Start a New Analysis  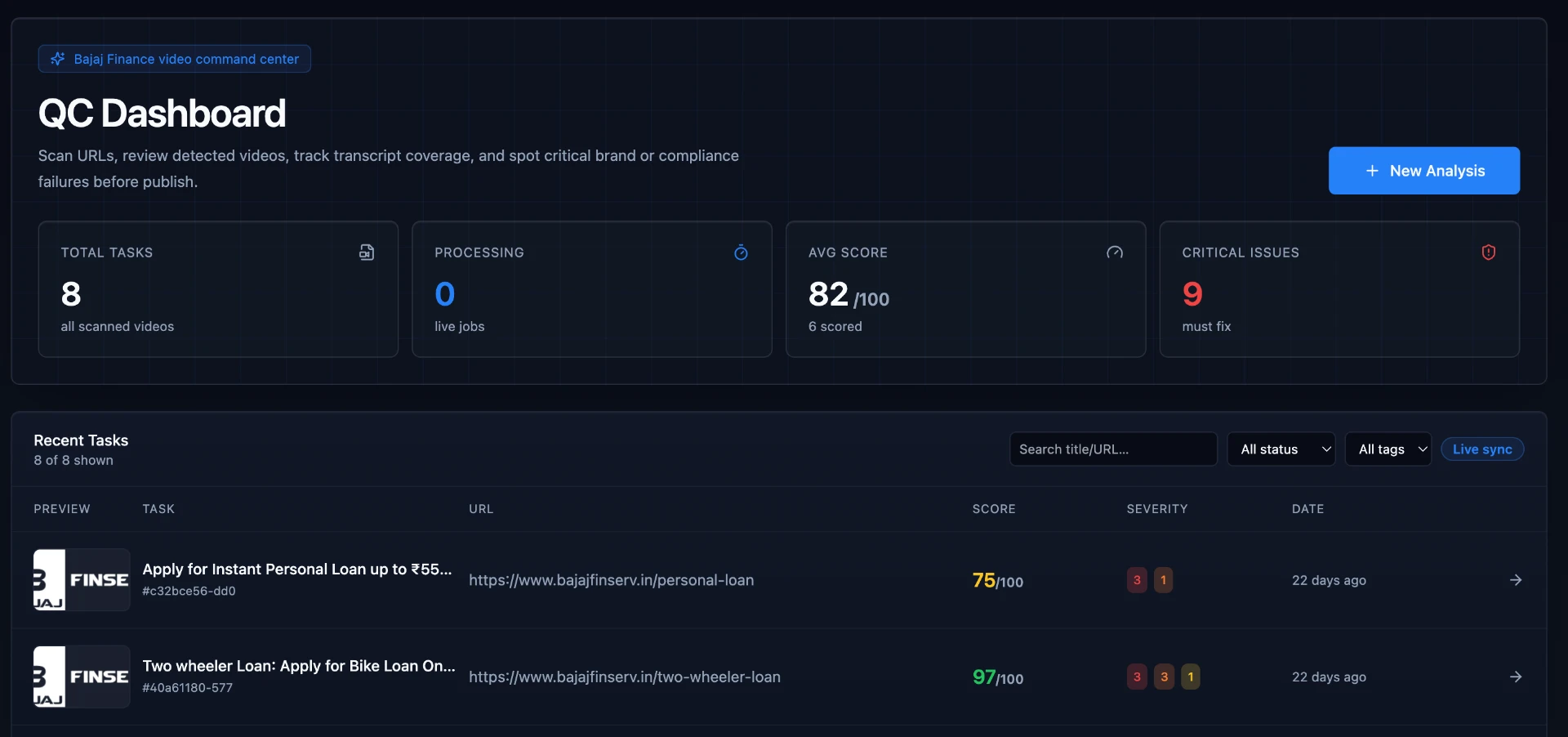tap(1424, 171)
